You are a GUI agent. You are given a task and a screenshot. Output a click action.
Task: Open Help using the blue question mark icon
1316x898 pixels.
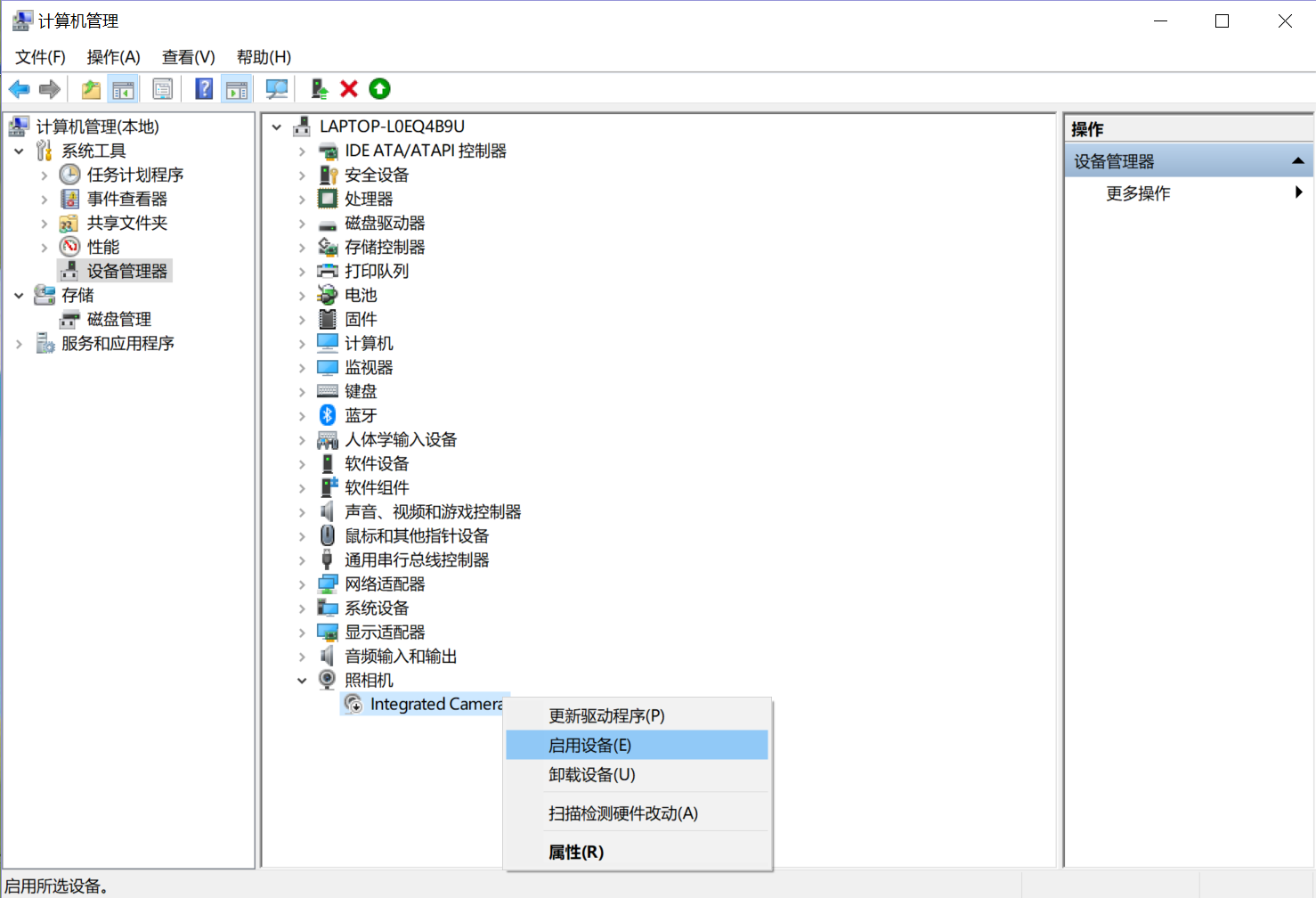point(204,88)
